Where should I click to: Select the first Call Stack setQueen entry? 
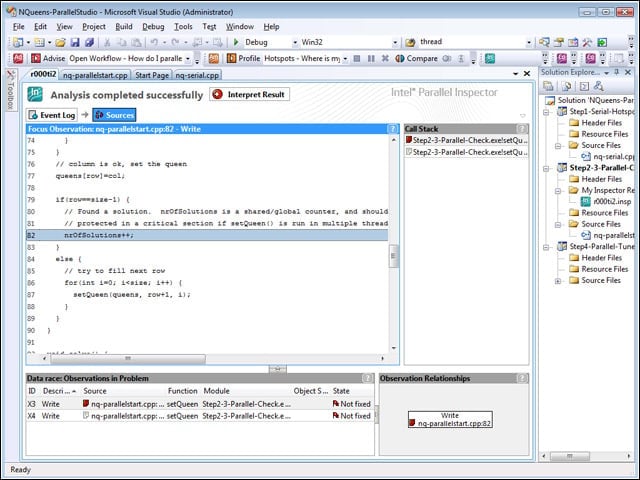pos(467,140)
